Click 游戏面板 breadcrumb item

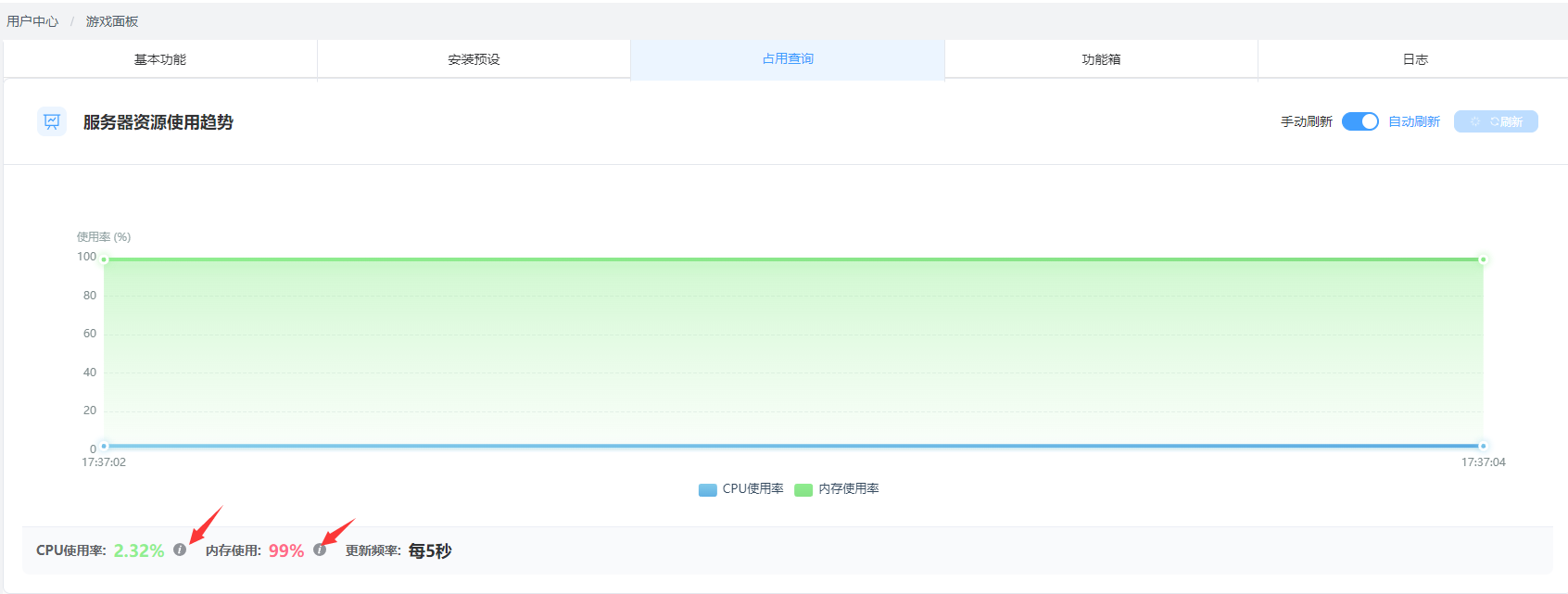click(112, 21)
